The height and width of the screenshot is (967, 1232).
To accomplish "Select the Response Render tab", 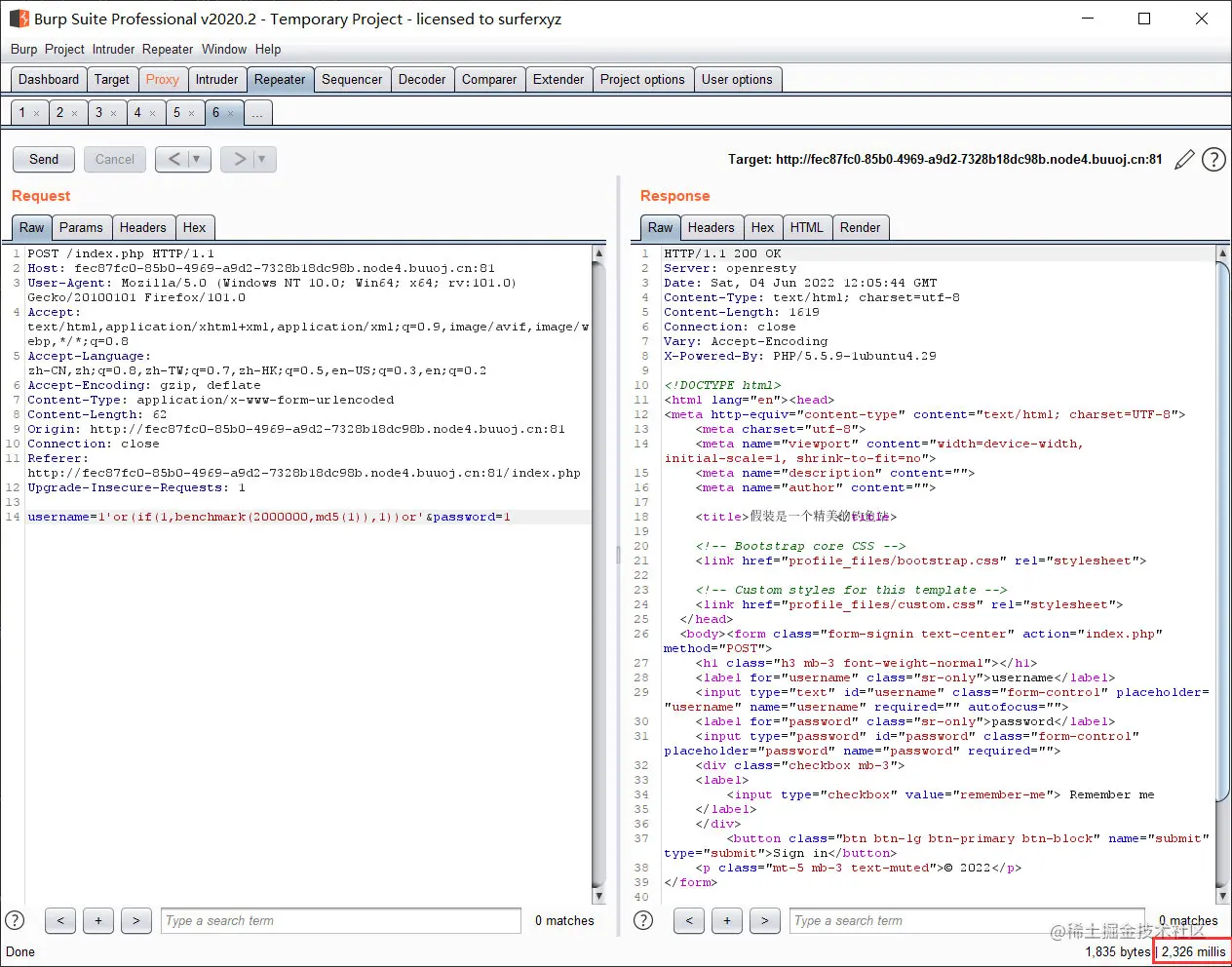I will point(860,227).
